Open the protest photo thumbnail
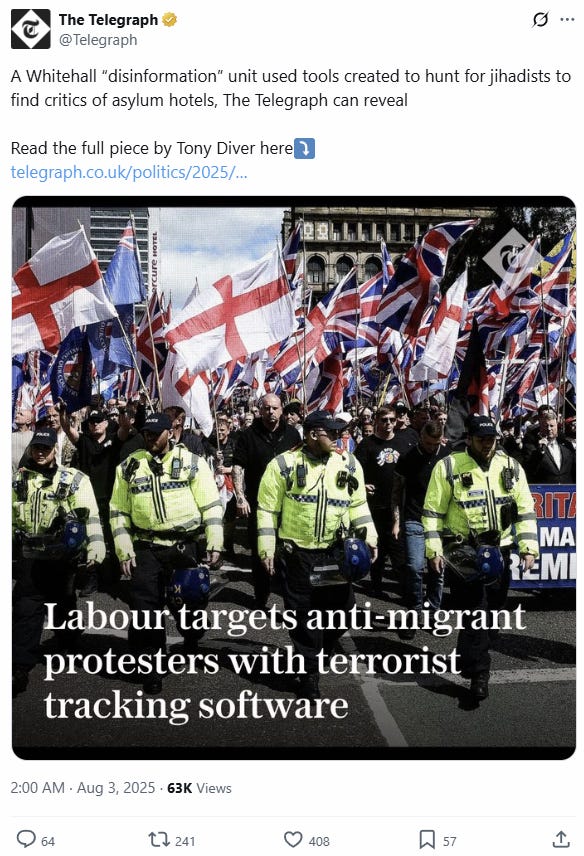Image resolution: width=584 pixels, height=856 pixels. 294,478
